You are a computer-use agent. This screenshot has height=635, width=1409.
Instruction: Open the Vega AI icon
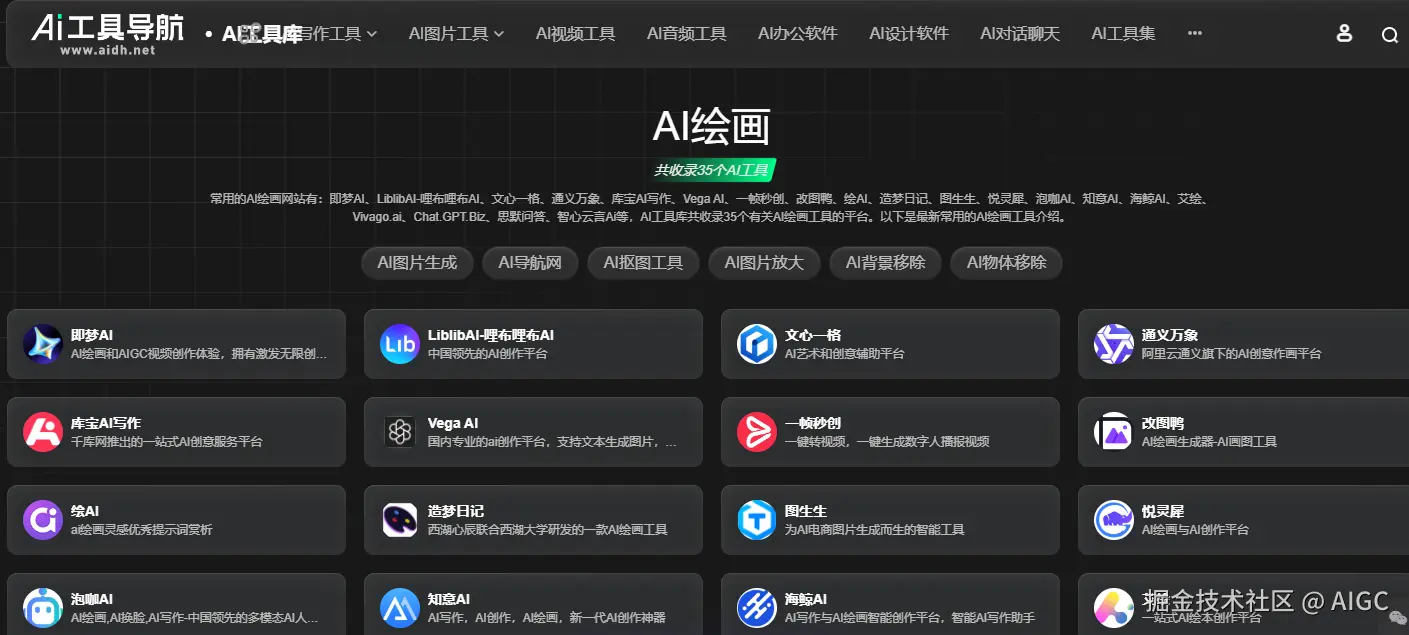point(400,432)
